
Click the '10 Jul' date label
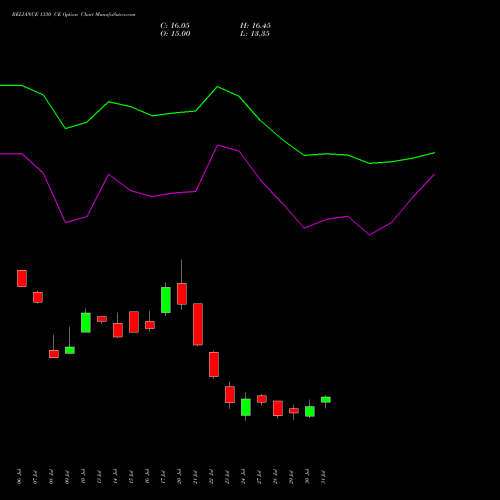[x=83, y=476]
